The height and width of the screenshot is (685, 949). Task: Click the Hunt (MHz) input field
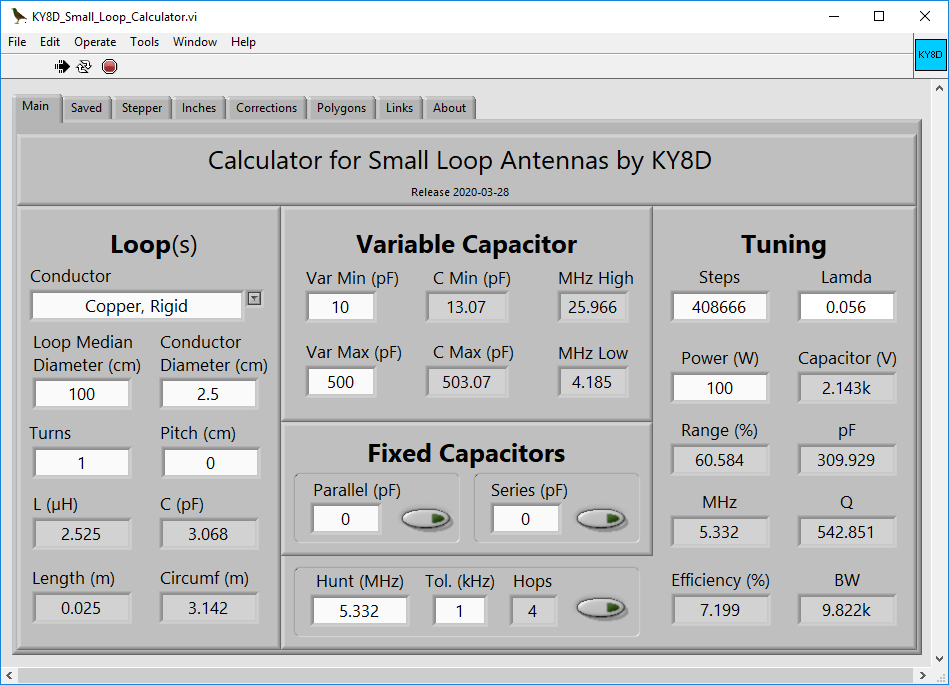360,611
